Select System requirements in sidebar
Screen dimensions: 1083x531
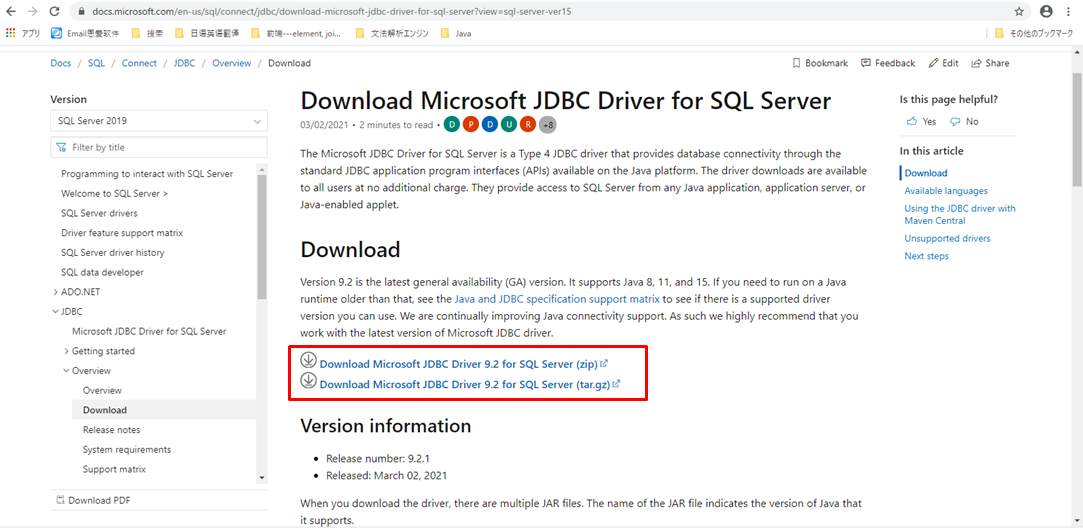(x=127, y=450)
